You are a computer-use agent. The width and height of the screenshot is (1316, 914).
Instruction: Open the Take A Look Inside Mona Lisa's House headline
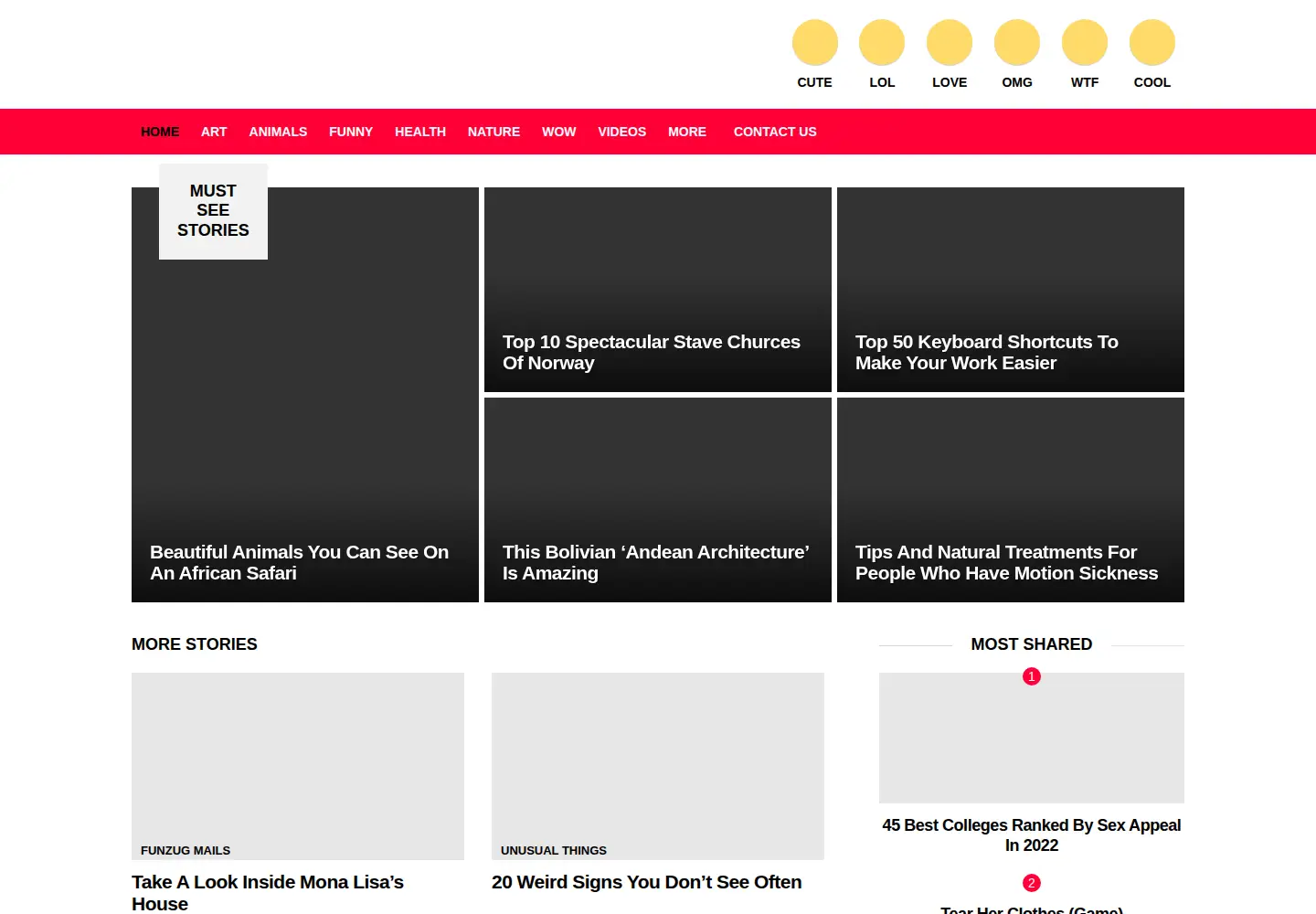[268, 893]
